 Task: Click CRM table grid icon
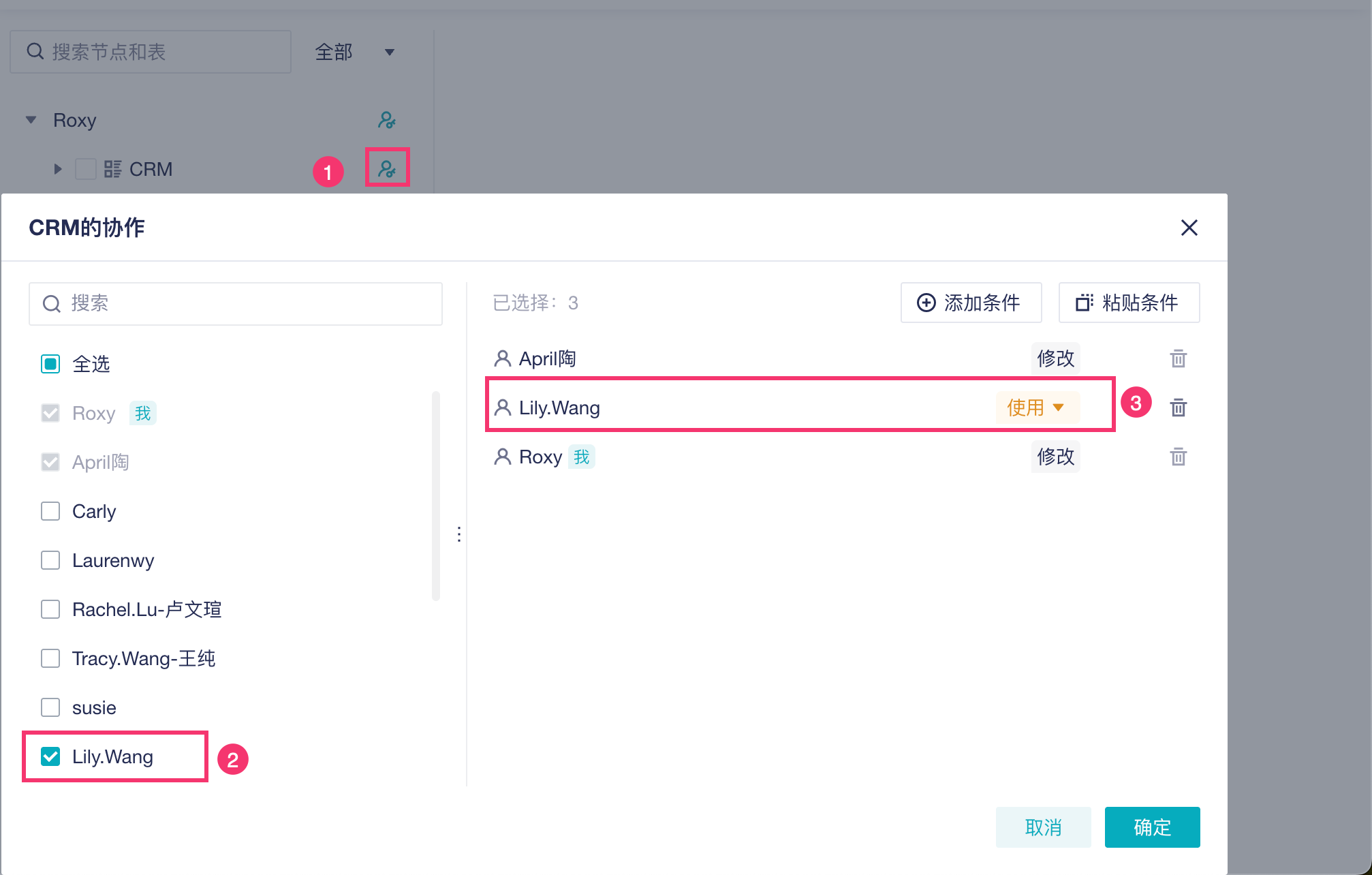(112, 169)
